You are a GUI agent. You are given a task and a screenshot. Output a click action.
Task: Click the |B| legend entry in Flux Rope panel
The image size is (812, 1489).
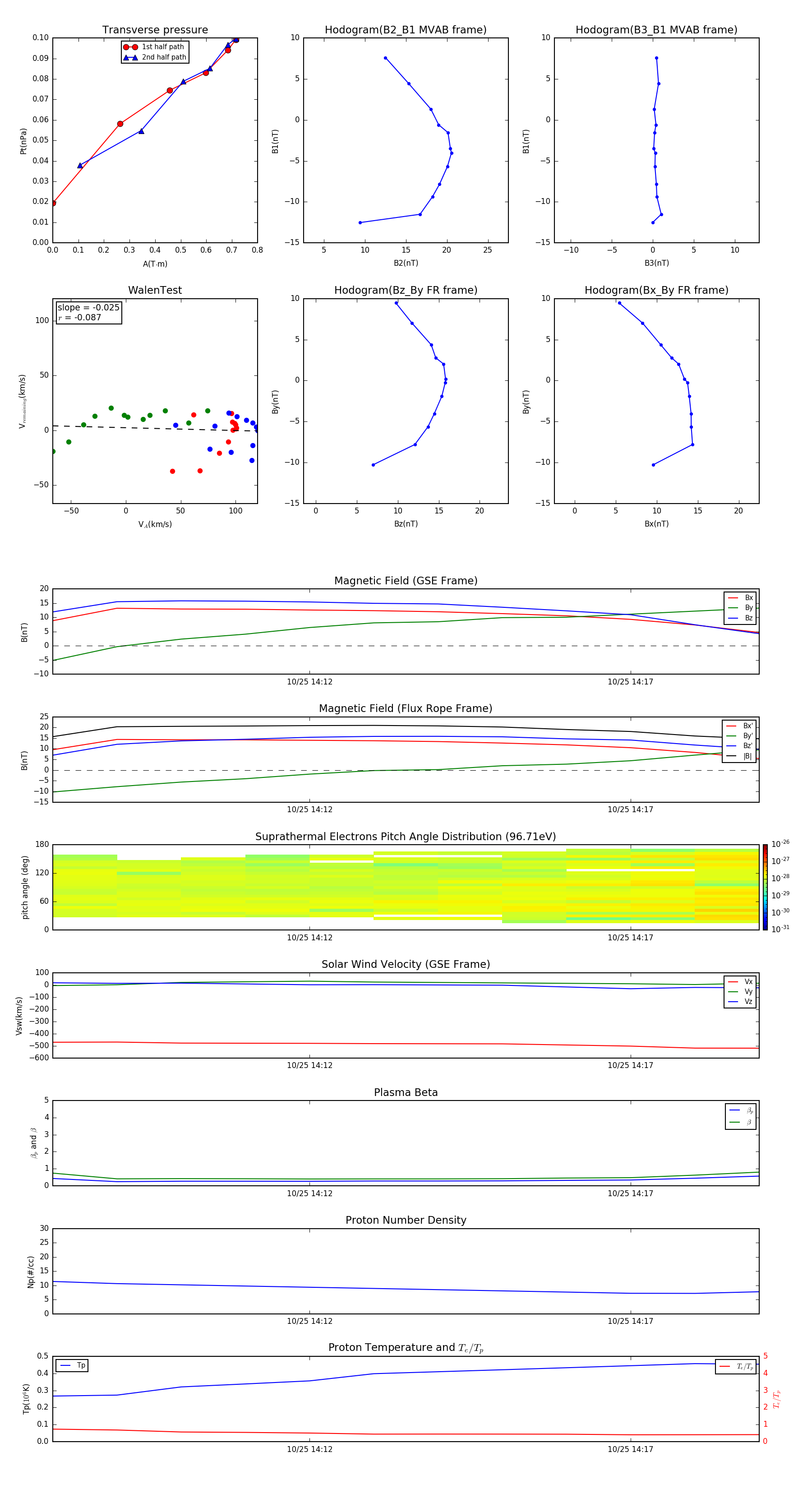tap(739, 756)
